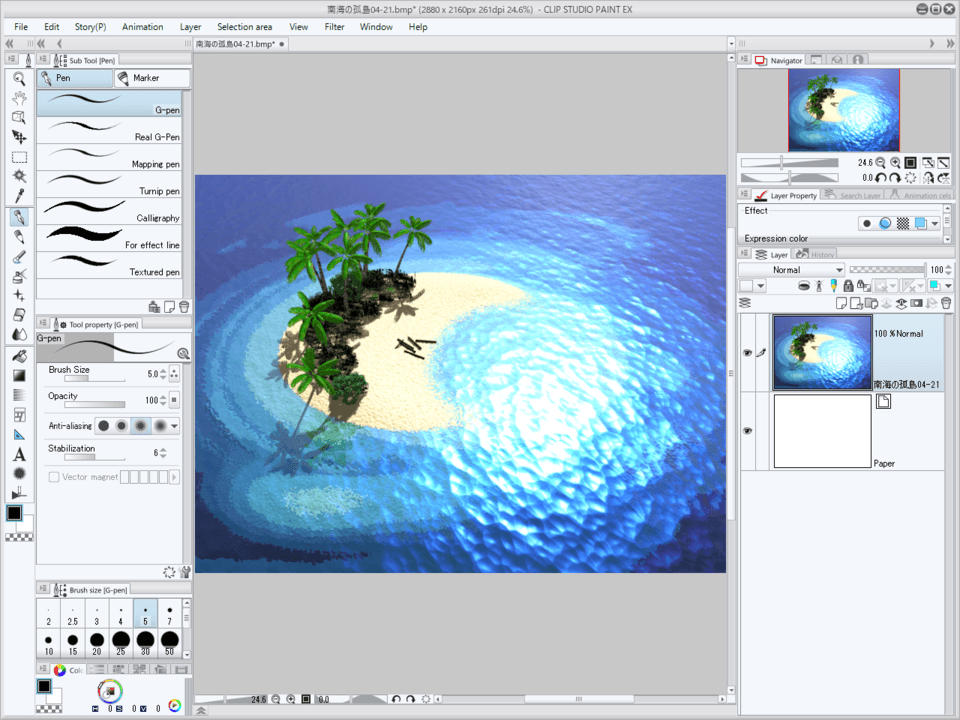Select the Text tool
The height and width of the screenshot is (720, 960).
19,454
